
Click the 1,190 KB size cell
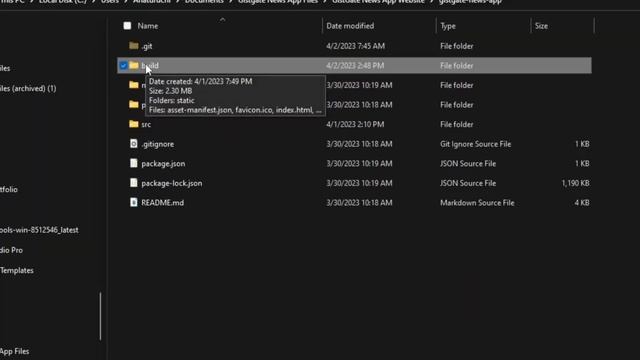(576, 183)
